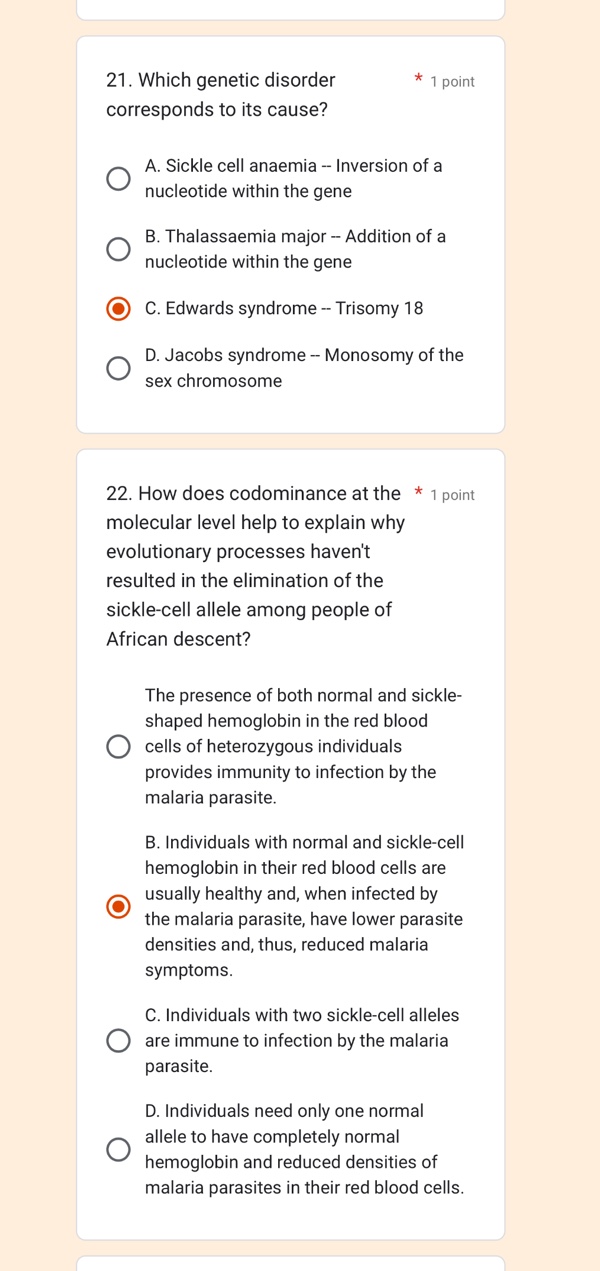Viewport: 600px width, 1271px height.
Task: Click the '1 point' label for question 21
Action: 452,82
